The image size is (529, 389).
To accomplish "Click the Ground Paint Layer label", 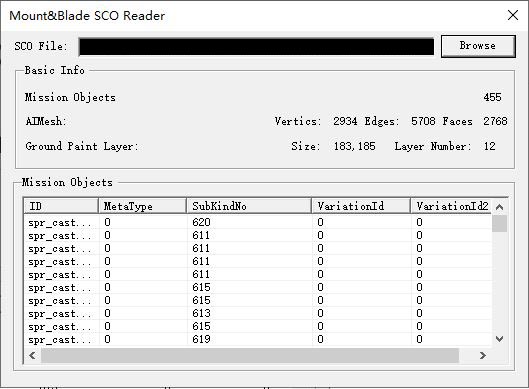I will click(x=82, y=146).
